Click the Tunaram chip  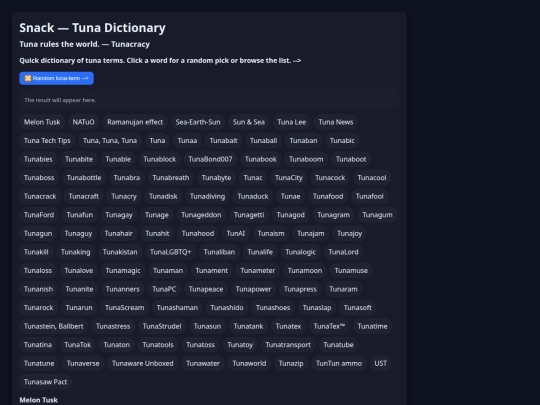tap(343, 289)
